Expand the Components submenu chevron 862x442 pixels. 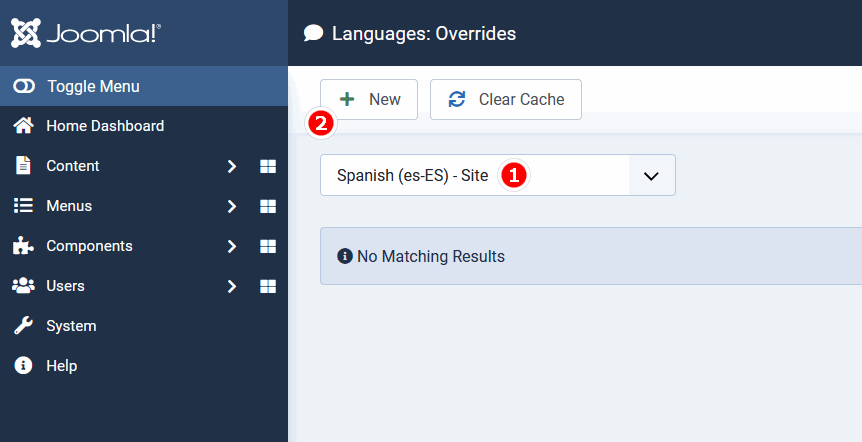click(x=231, y=246)
